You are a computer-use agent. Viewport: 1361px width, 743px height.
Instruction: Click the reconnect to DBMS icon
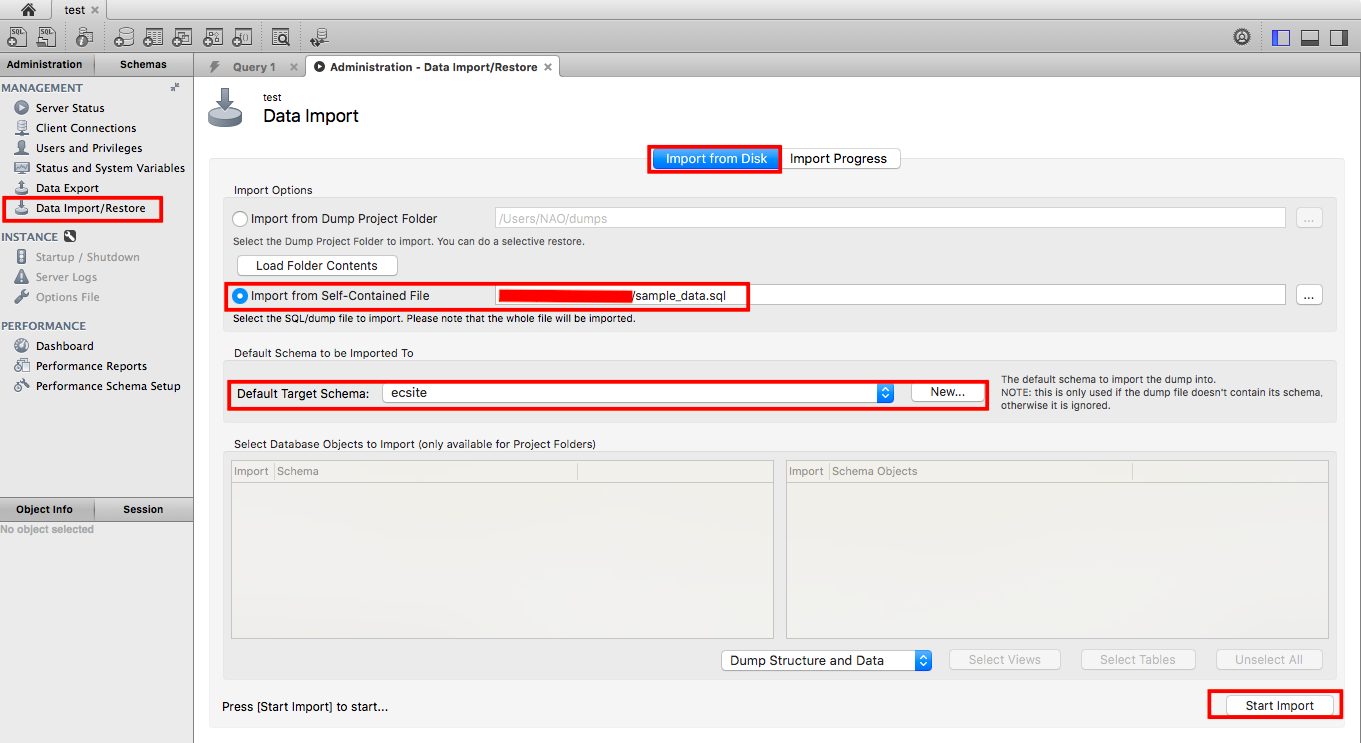(x=319, y=38)
